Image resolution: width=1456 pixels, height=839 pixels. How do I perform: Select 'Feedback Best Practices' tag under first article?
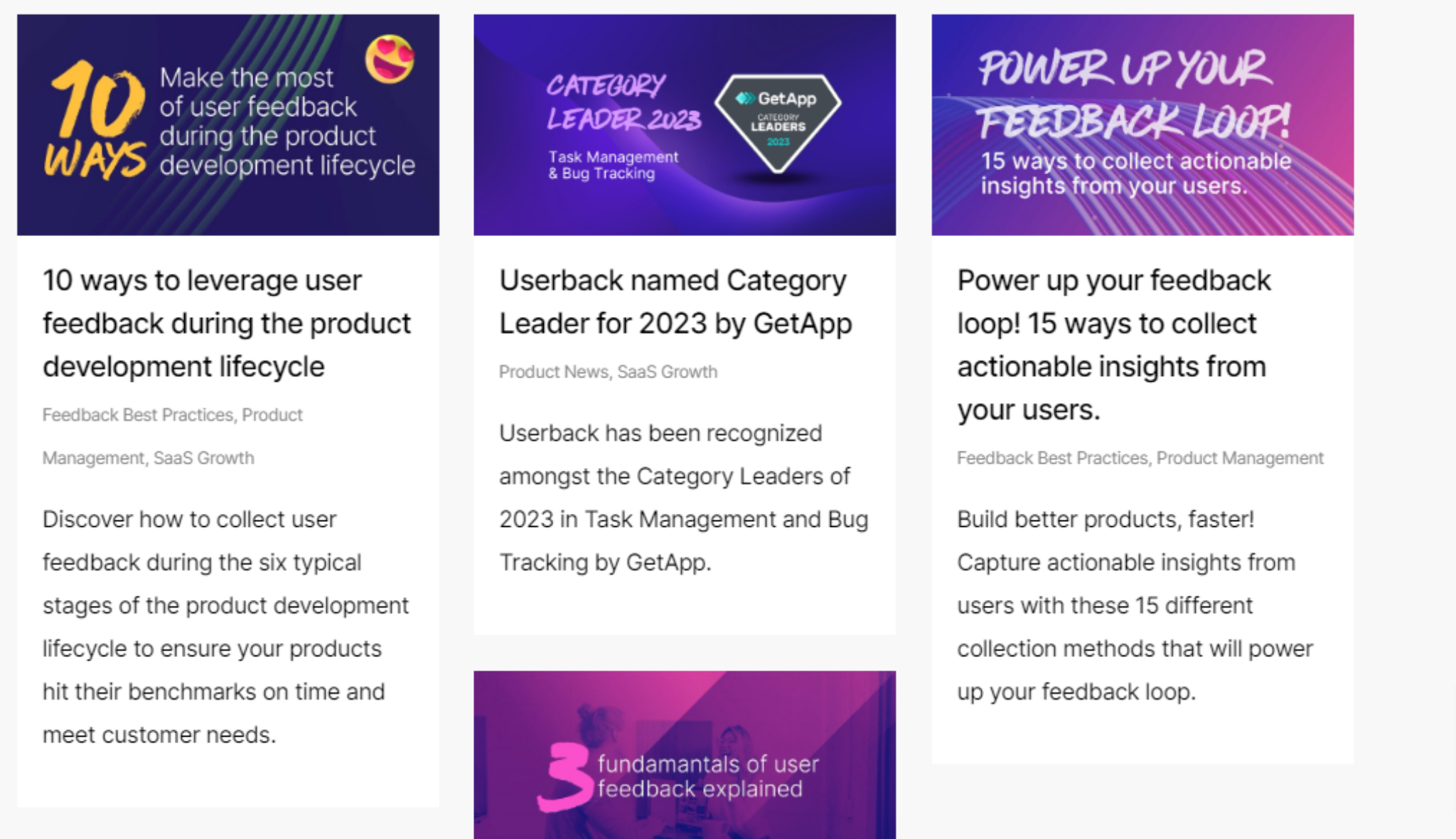(x=138, y=415)
